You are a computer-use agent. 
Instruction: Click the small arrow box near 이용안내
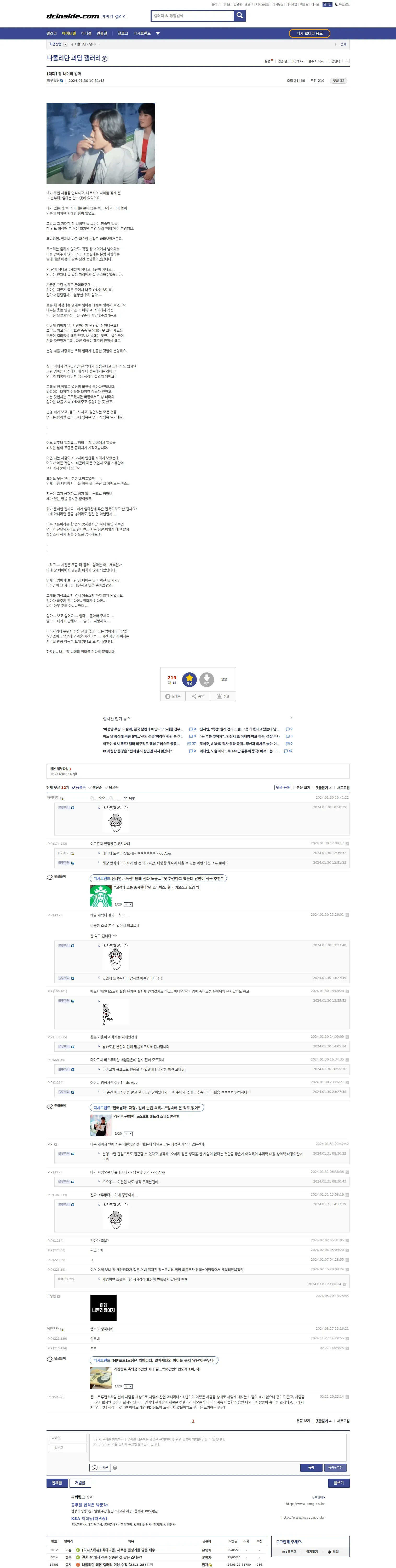pyautogui.click(x=347, y=61)
